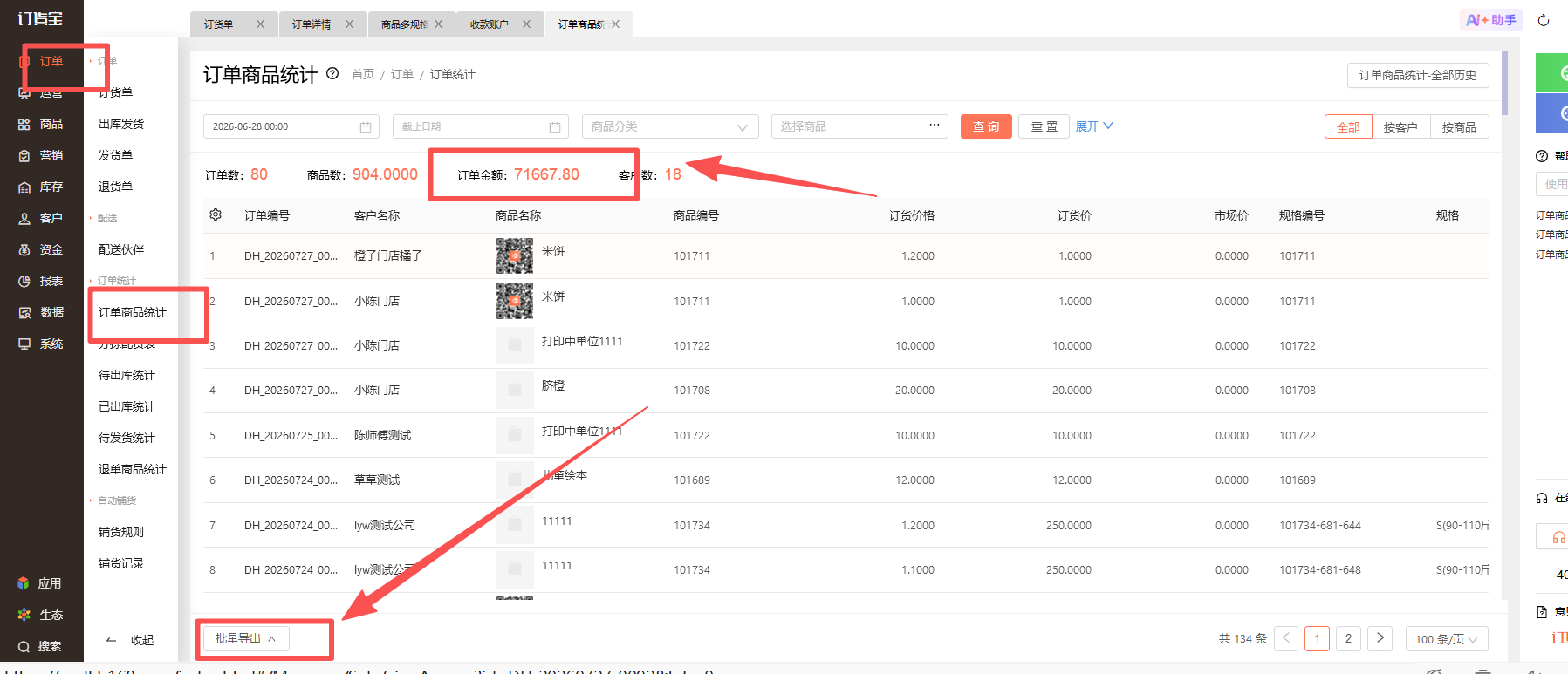Screen dimensions: 1568x674
Task: Open the 批量导出 dropdown
Action: coord(246,638)
